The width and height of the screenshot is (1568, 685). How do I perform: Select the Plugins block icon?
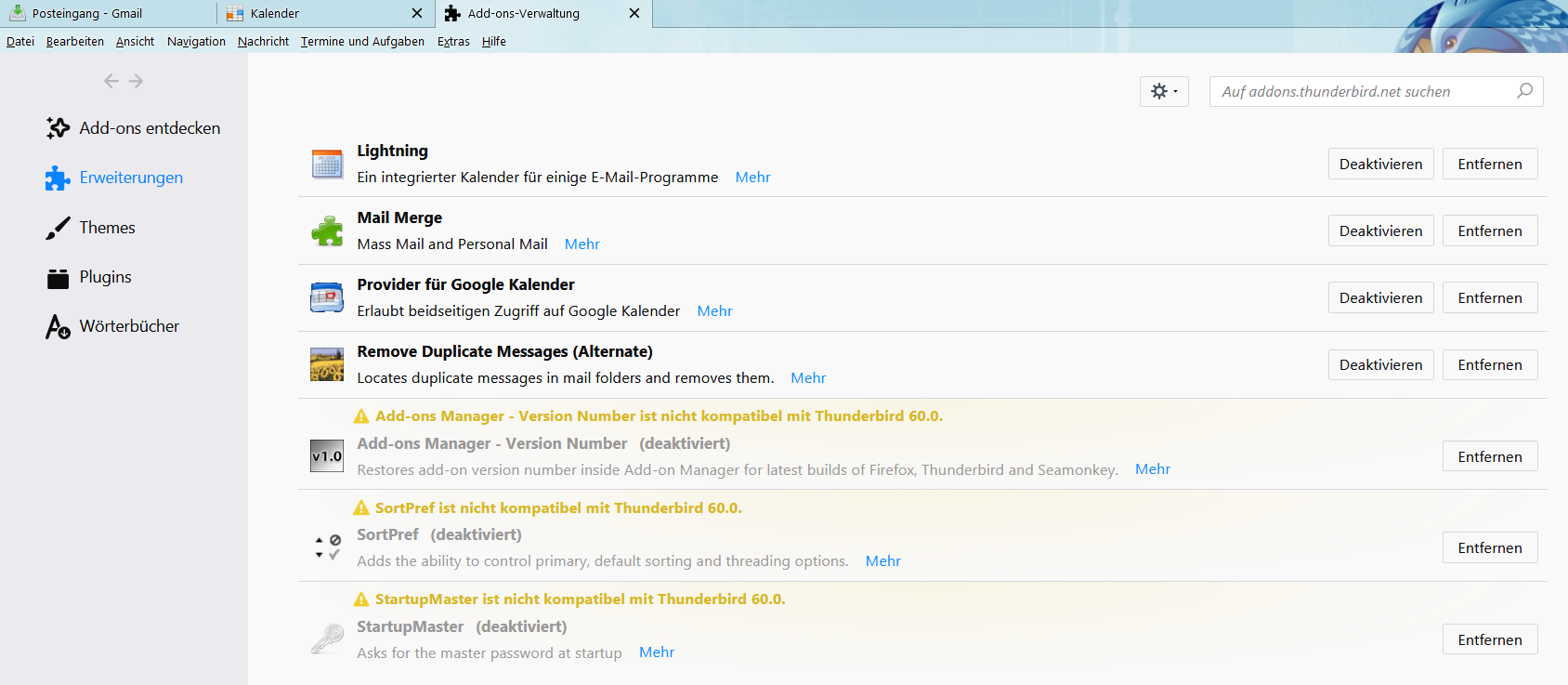click(58, 277)
